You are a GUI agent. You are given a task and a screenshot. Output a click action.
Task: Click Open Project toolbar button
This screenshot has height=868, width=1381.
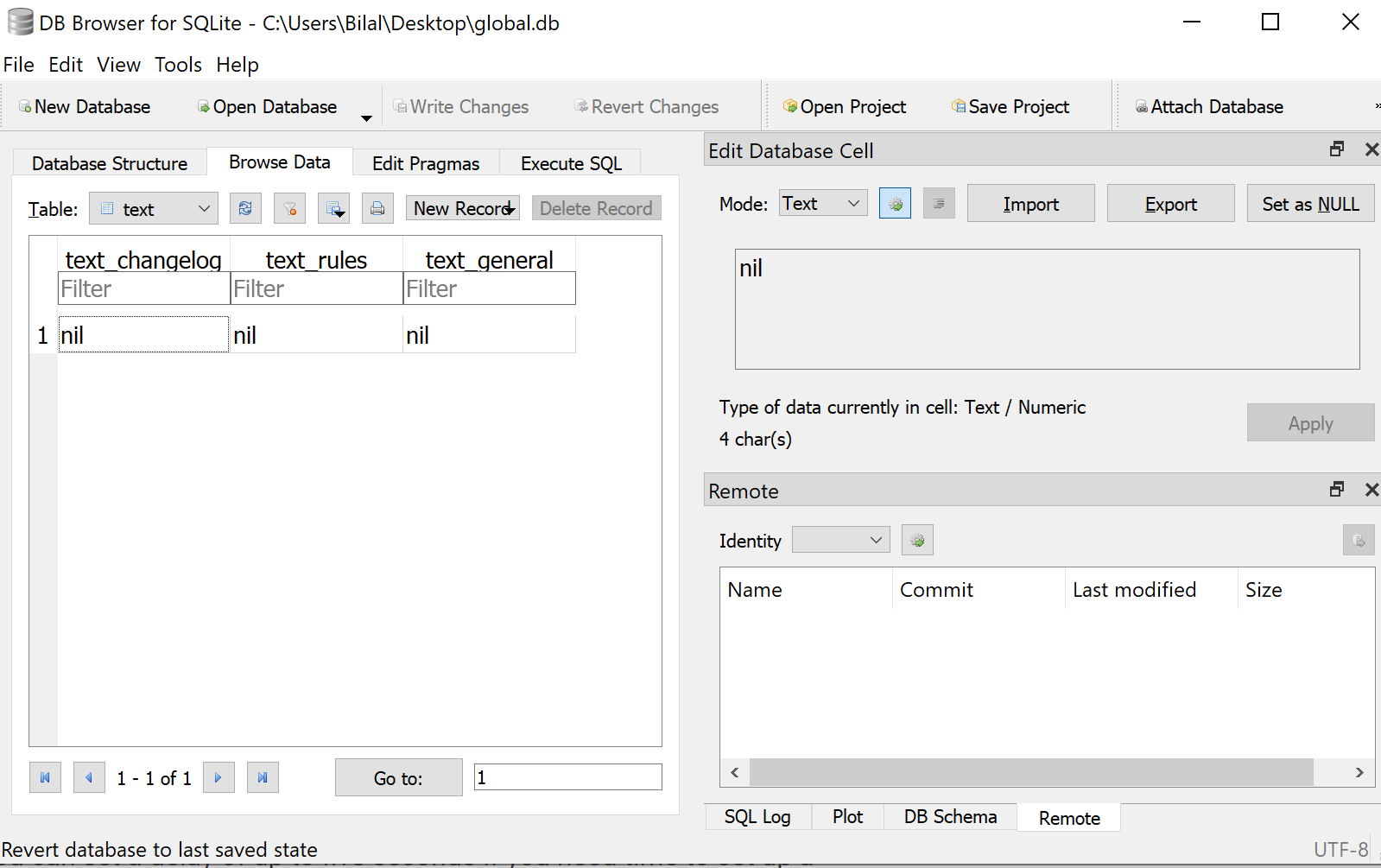pos(844,106)
